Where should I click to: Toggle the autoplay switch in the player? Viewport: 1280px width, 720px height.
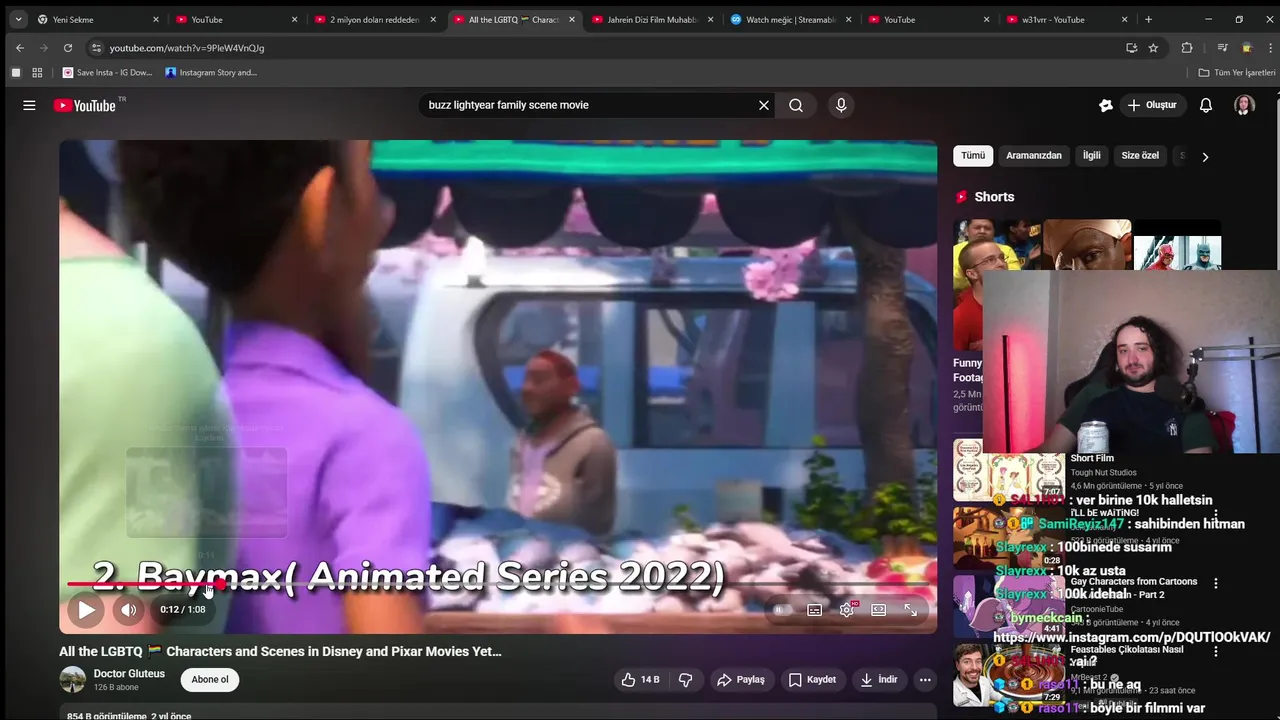[783, 610]
